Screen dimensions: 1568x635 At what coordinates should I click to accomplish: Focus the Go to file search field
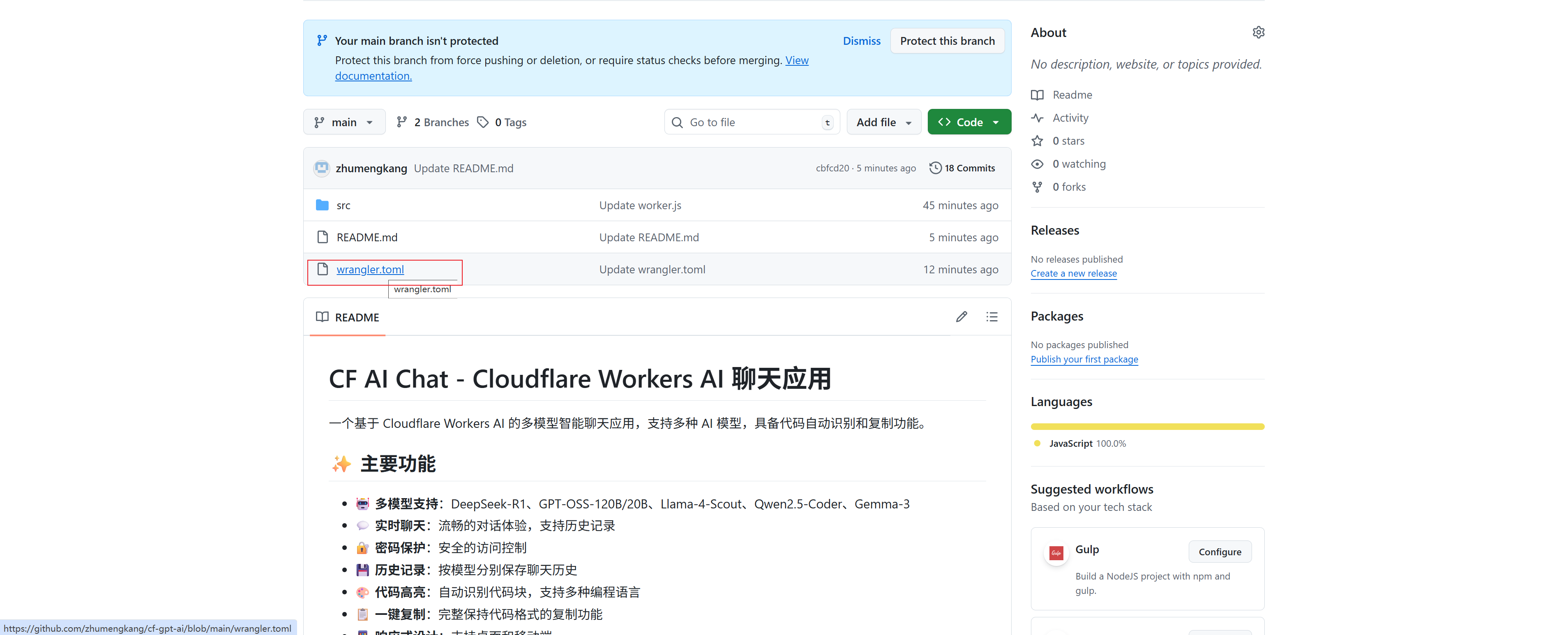click(752, 122)
